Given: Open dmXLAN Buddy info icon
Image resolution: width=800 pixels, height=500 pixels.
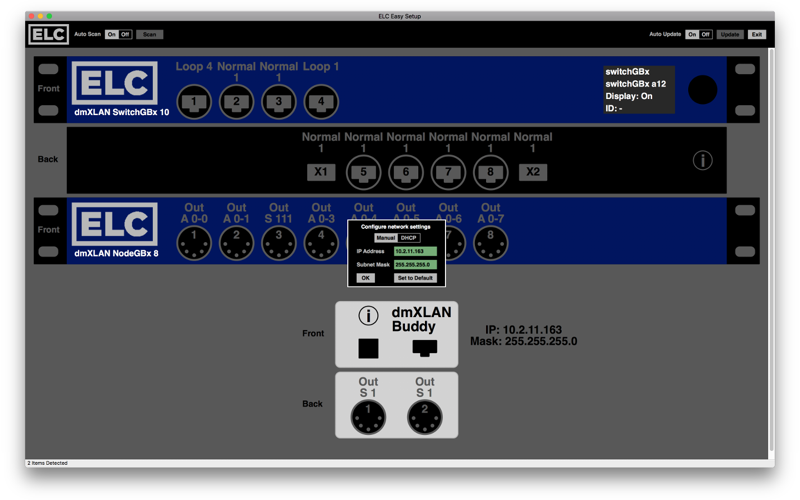Looking at the screenshot, I should coord(368,316).
